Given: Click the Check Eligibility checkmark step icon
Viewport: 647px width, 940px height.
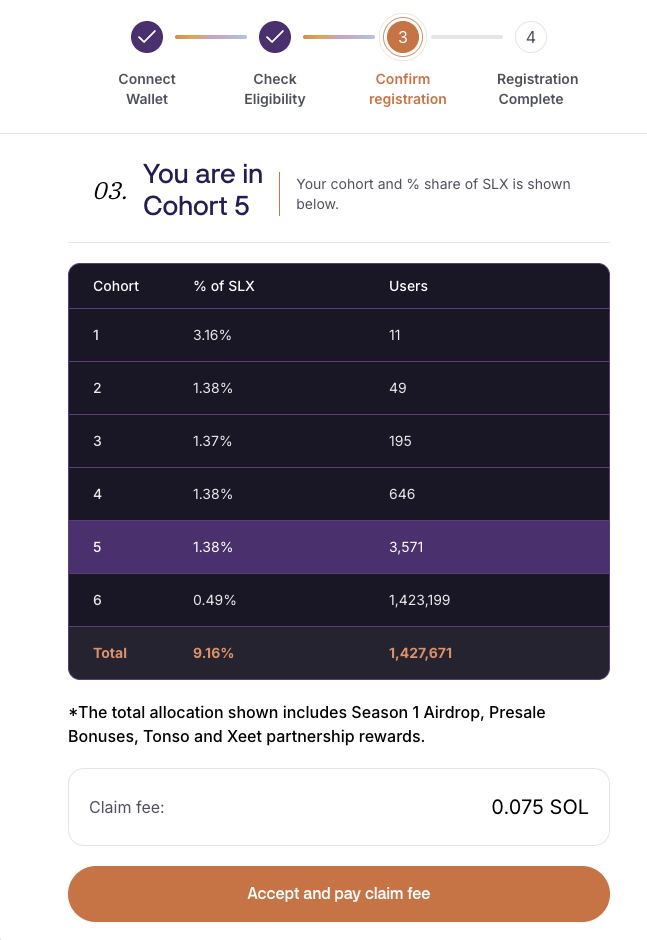Looking at the screenshot, I should 275,38.
